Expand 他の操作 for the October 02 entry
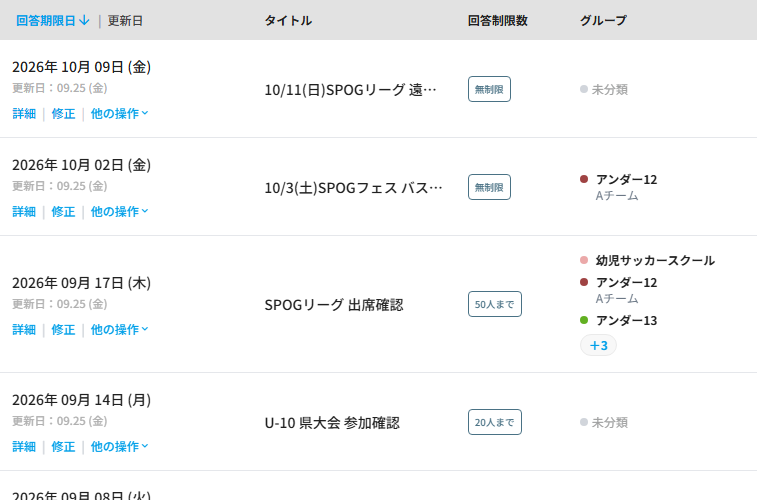The image size is (757, 500). [x=119, y=211]
